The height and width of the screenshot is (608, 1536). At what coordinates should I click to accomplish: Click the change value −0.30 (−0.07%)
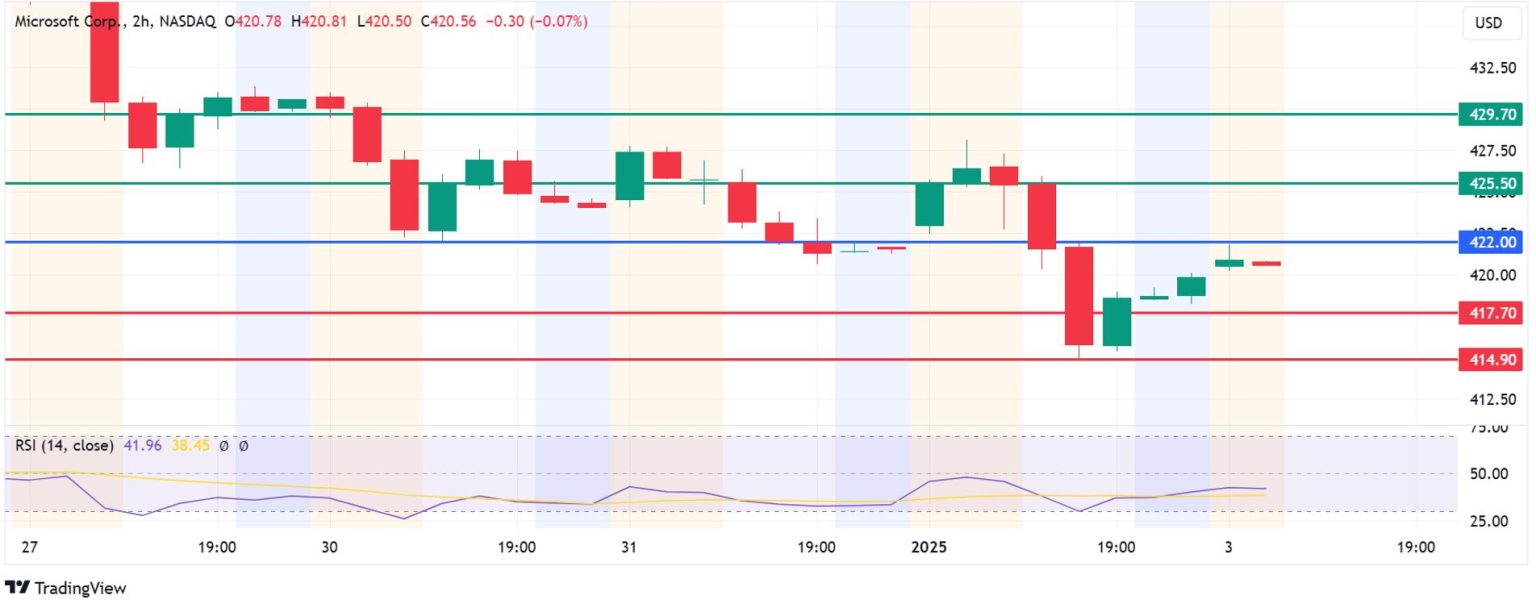tap(536, 21)
